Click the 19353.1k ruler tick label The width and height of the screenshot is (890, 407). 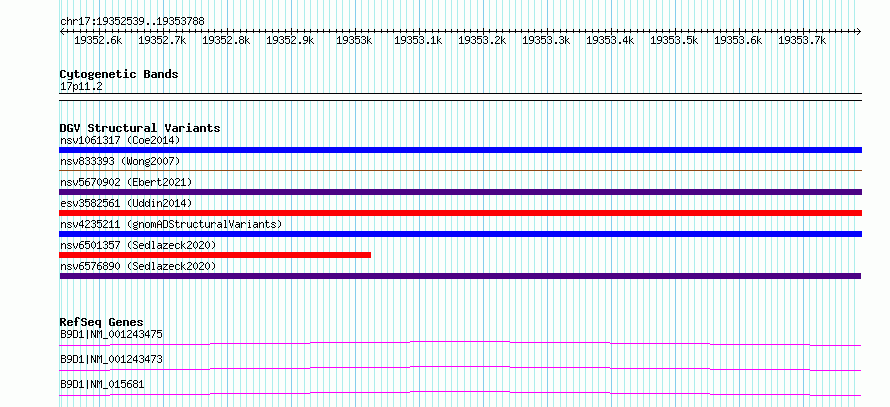pyautogui.click(x=418, y=41)
